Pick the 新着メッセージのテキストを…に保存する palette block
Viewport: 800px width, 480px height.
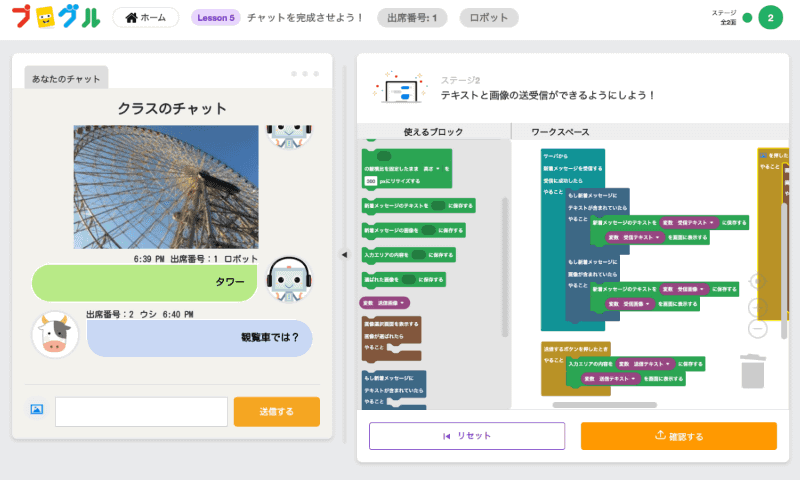pos(418,206)
